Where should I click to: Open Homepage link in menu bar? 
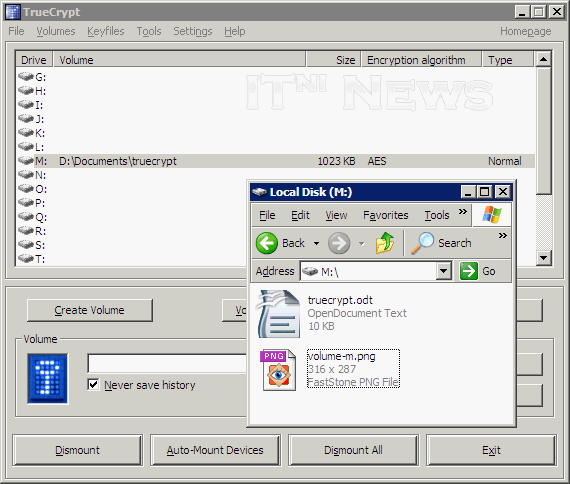pos(526,31)
